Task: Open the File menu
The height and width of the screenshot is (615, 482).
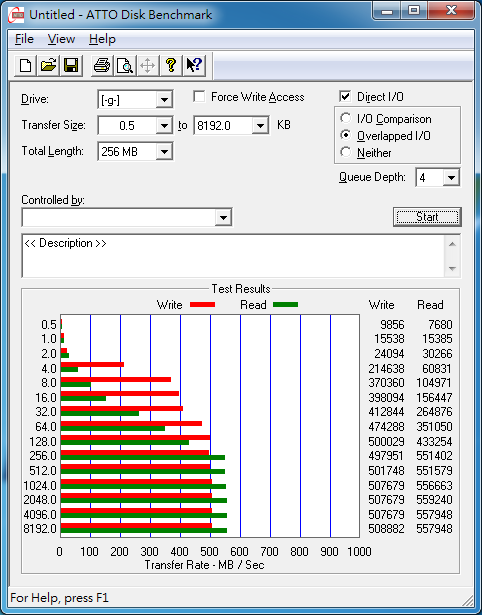Action: tap(24, 39)
